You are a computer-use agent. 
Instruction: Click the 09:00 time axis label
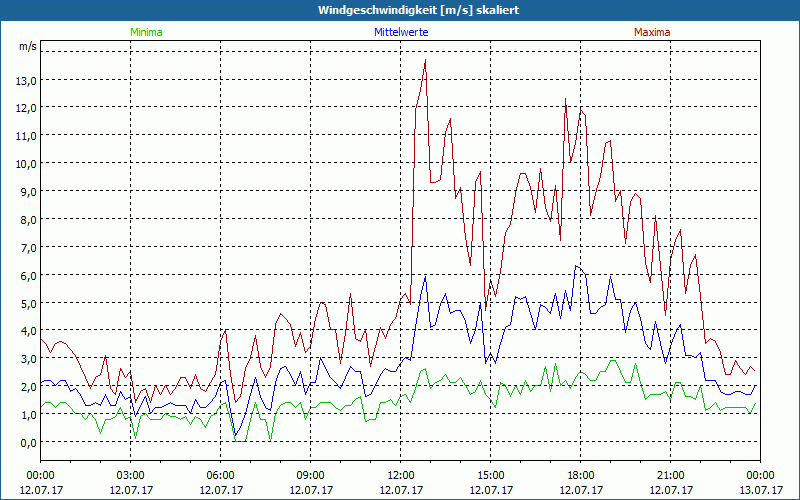pyautogui.click(x=310, y=476)
